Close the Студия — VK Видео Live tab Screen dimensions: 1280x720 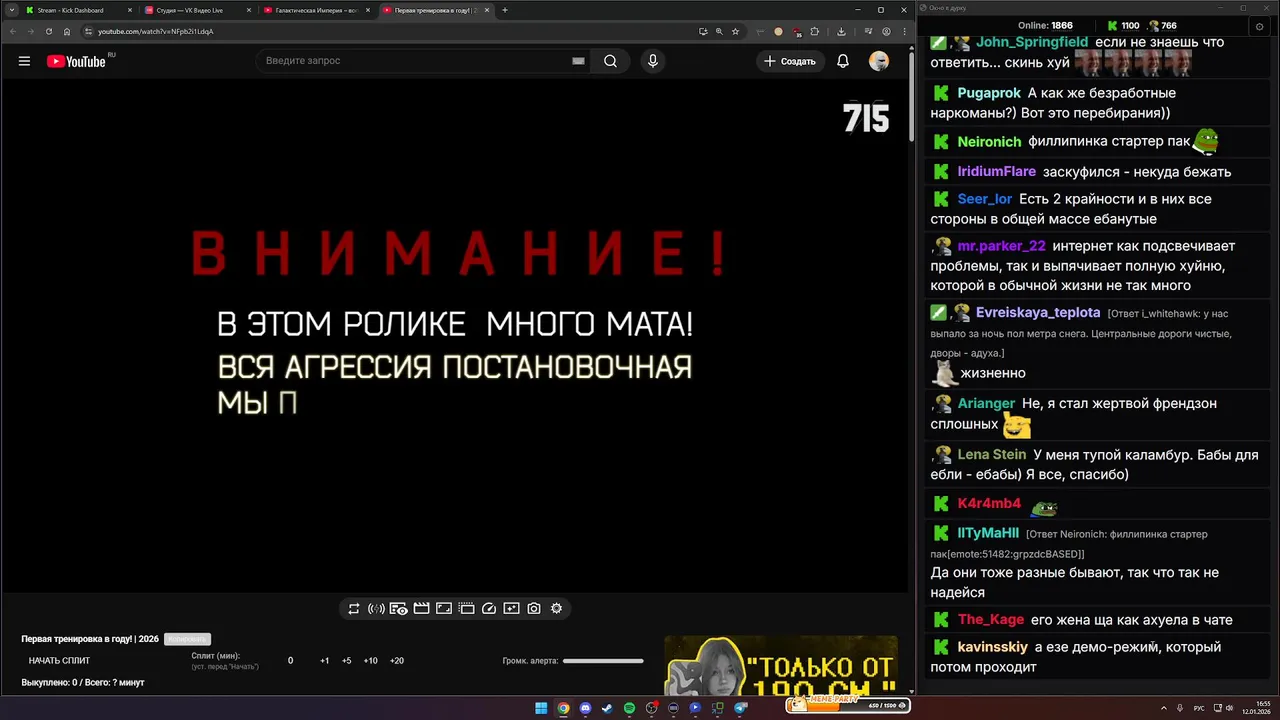point(248,10)
